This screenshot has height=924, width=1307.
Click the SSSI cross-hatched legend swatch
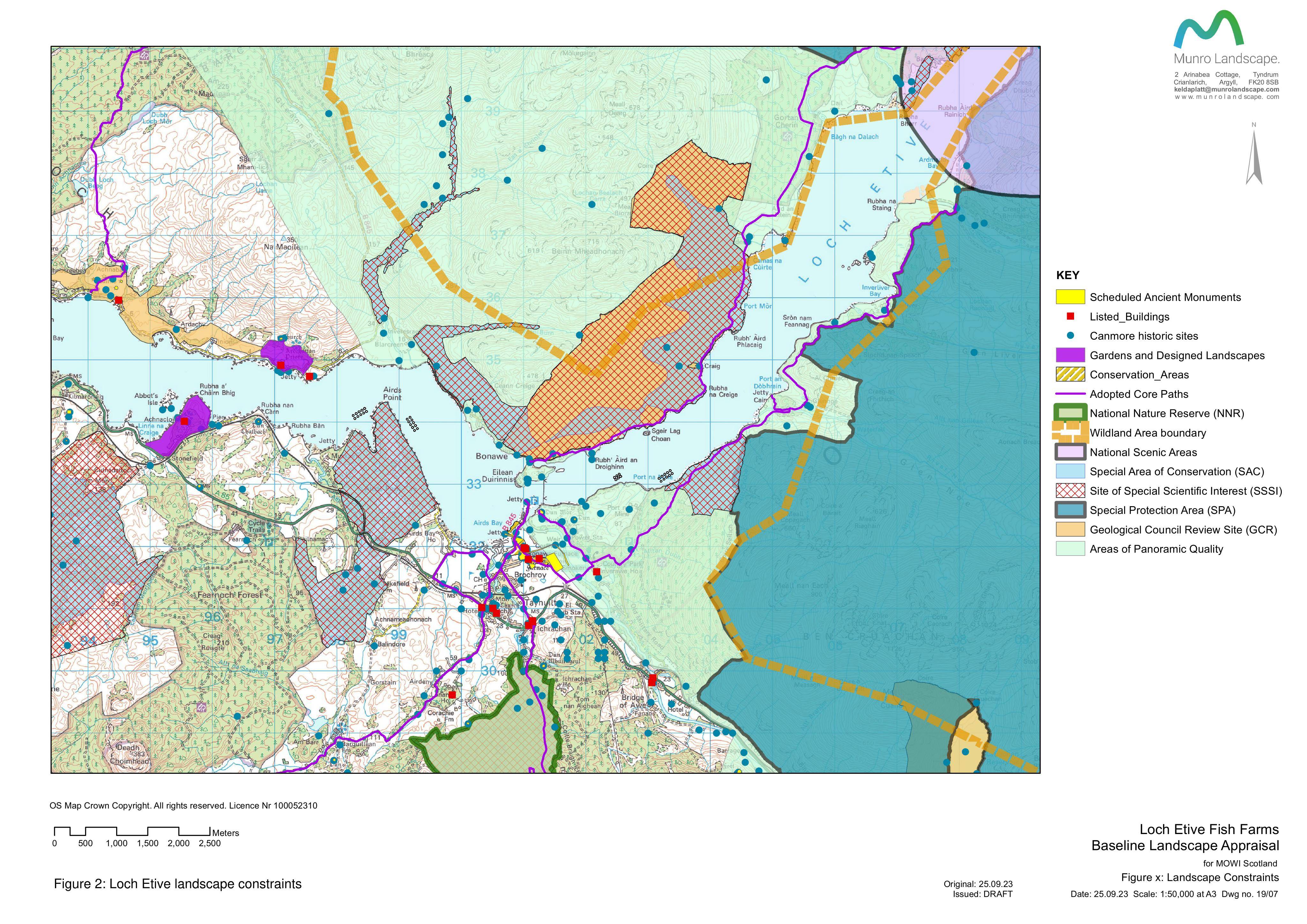click(1070, 491)
